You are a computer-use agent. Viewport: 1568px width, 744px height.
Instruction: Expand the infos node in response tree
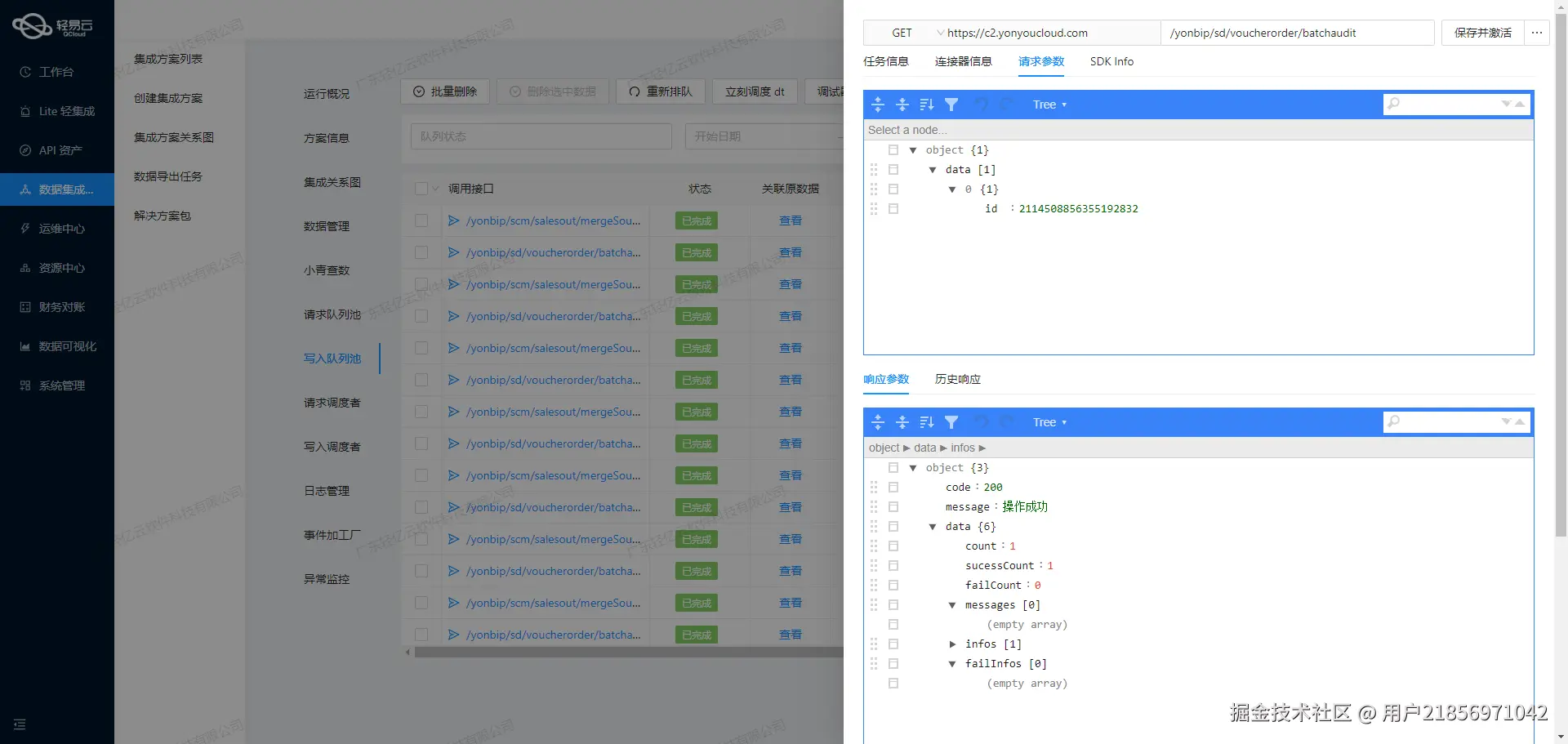(x=952, y=644)
